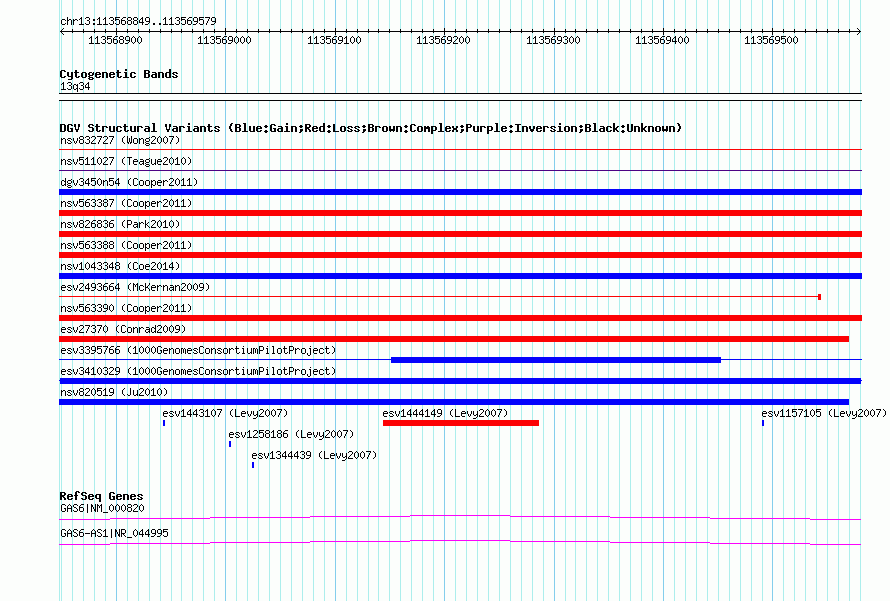Open variant label nsv826836 (Park2010)
The width and height of the screenshot is (890, 601).
point(120,224)
